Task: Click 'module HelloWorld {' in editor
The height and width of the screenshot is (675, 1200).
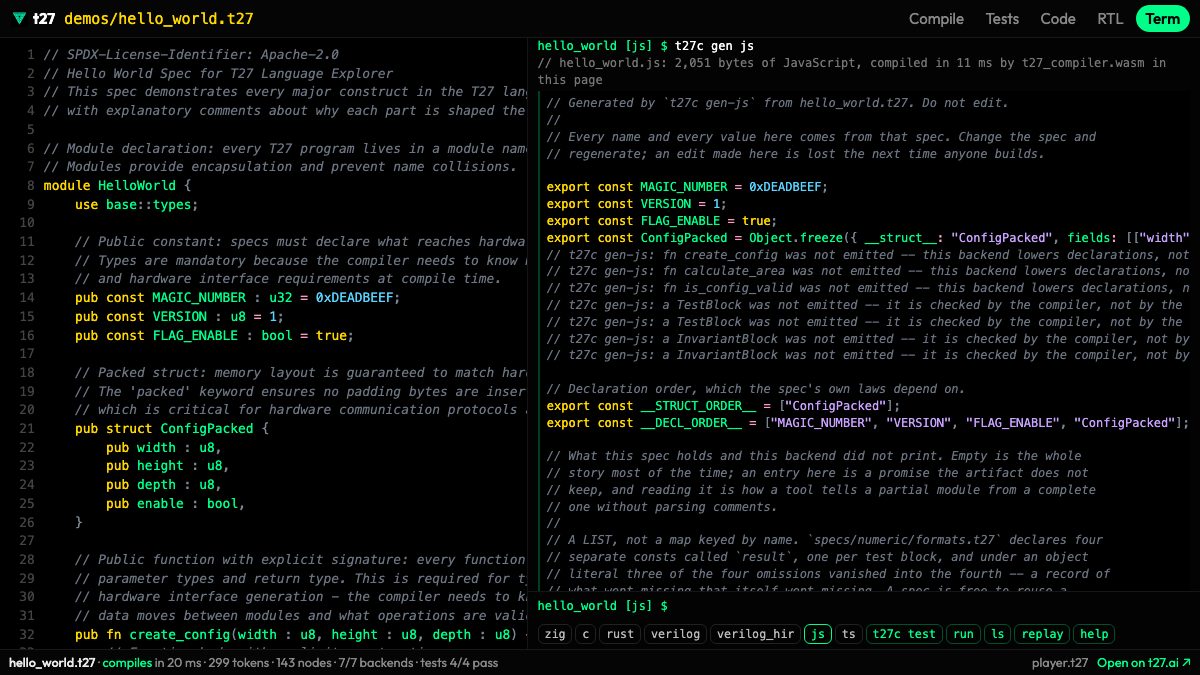Action: [118, 185]
